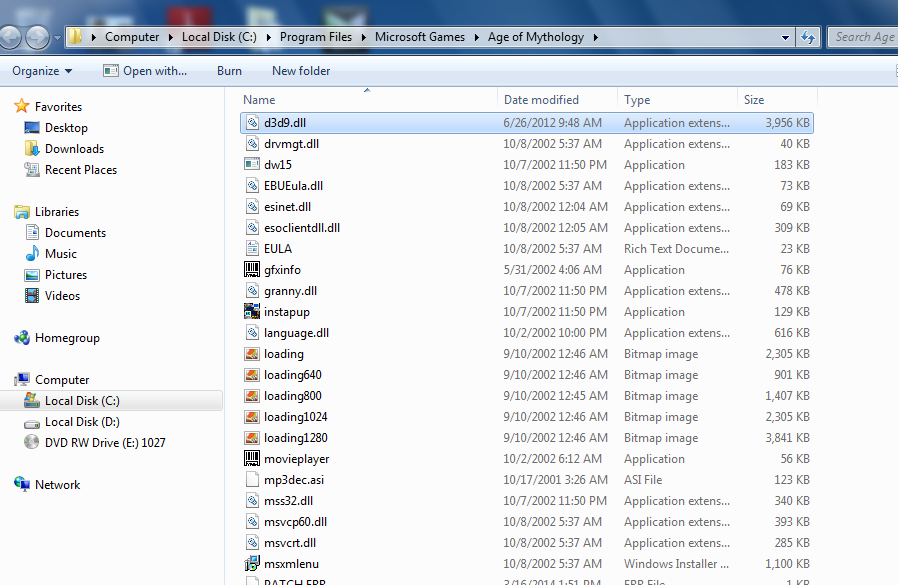Go to Program Files in breadcrumb
Viewport: 898px width, 585px height.
click(316, 37)
